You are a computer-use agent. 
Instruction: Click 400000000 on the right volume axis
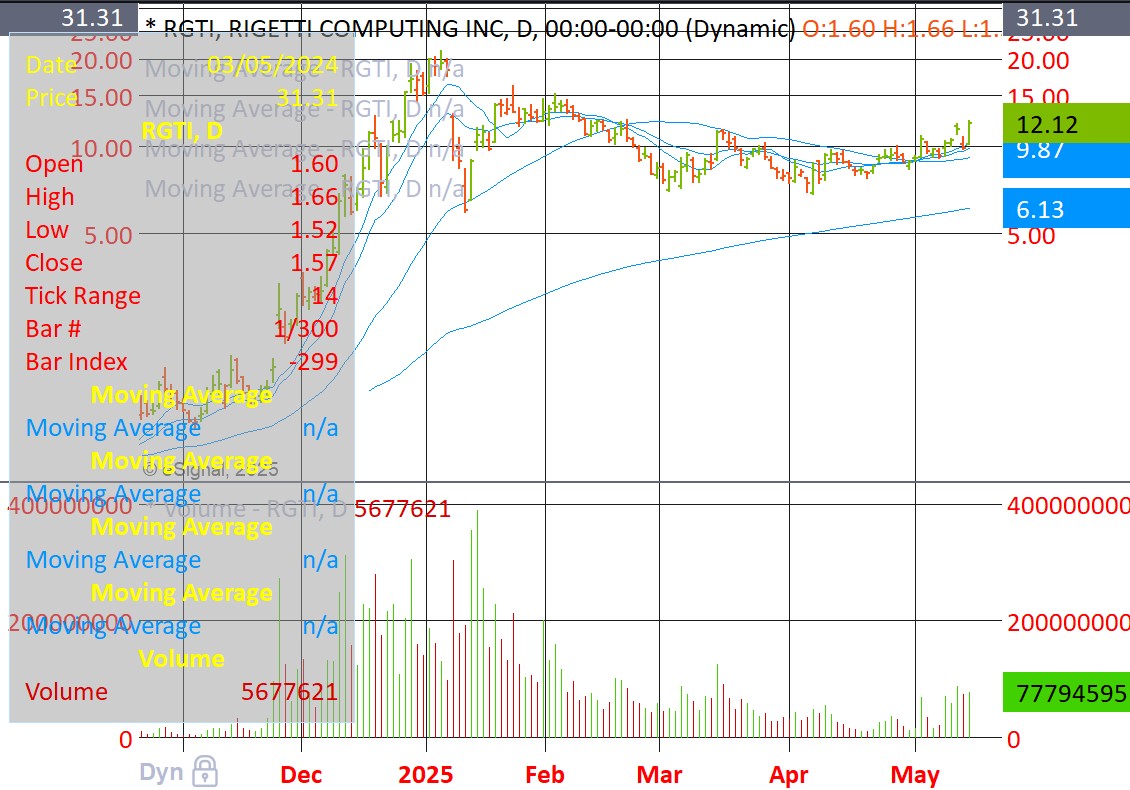coord(1068,505)
